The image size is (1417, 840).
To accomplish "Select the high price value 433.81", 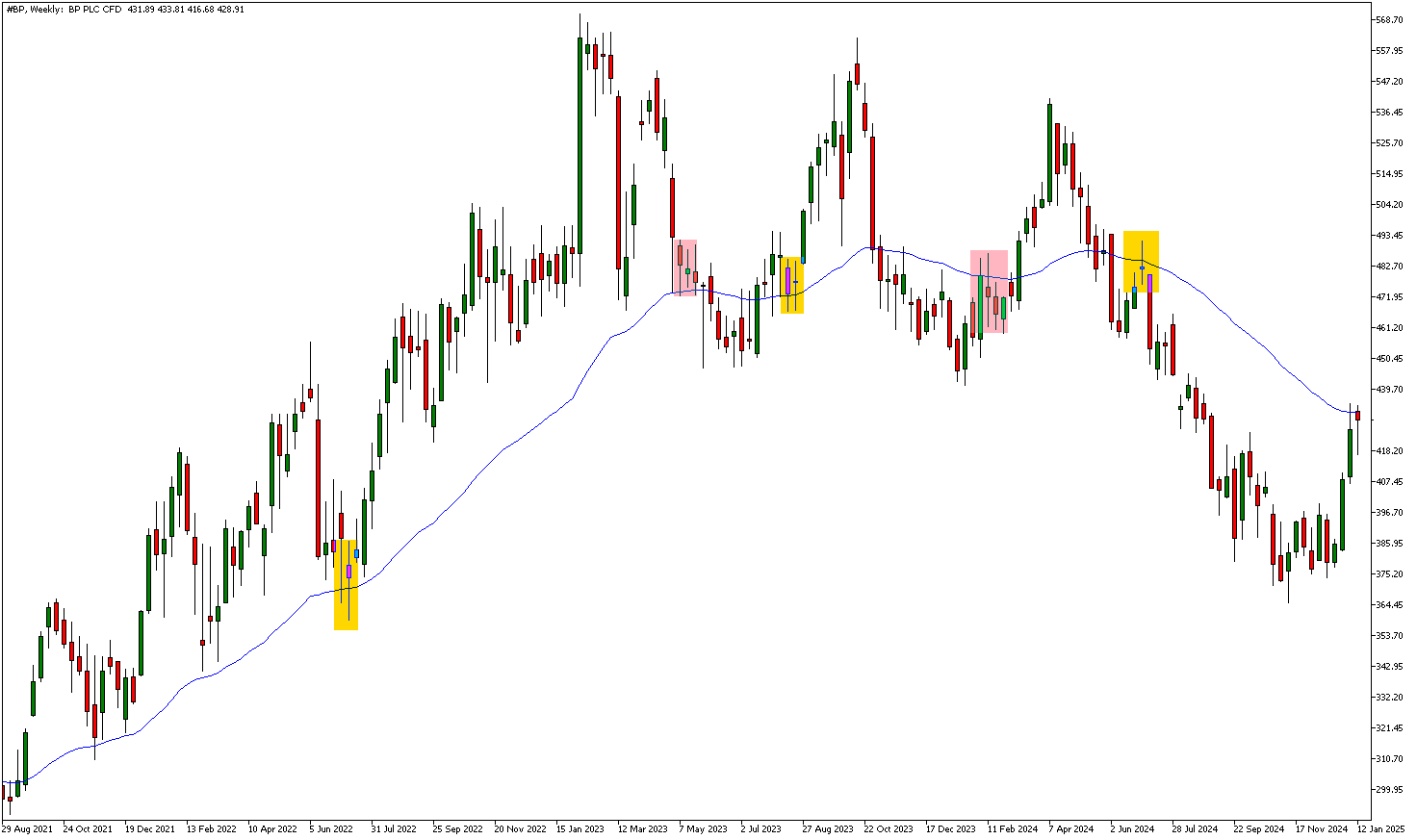I will click(171, 9).
